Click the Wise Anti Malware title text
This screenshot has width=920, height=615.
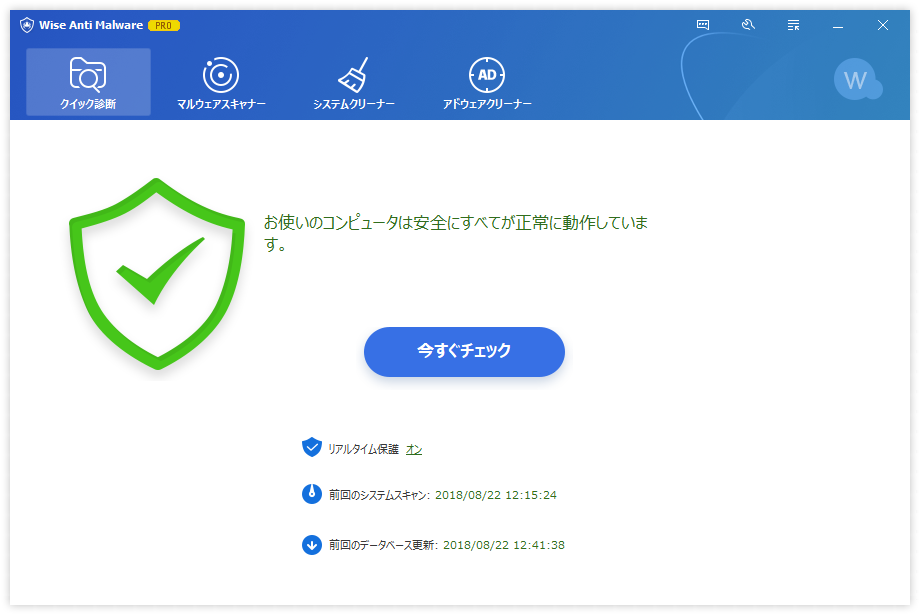click(91, 25)
